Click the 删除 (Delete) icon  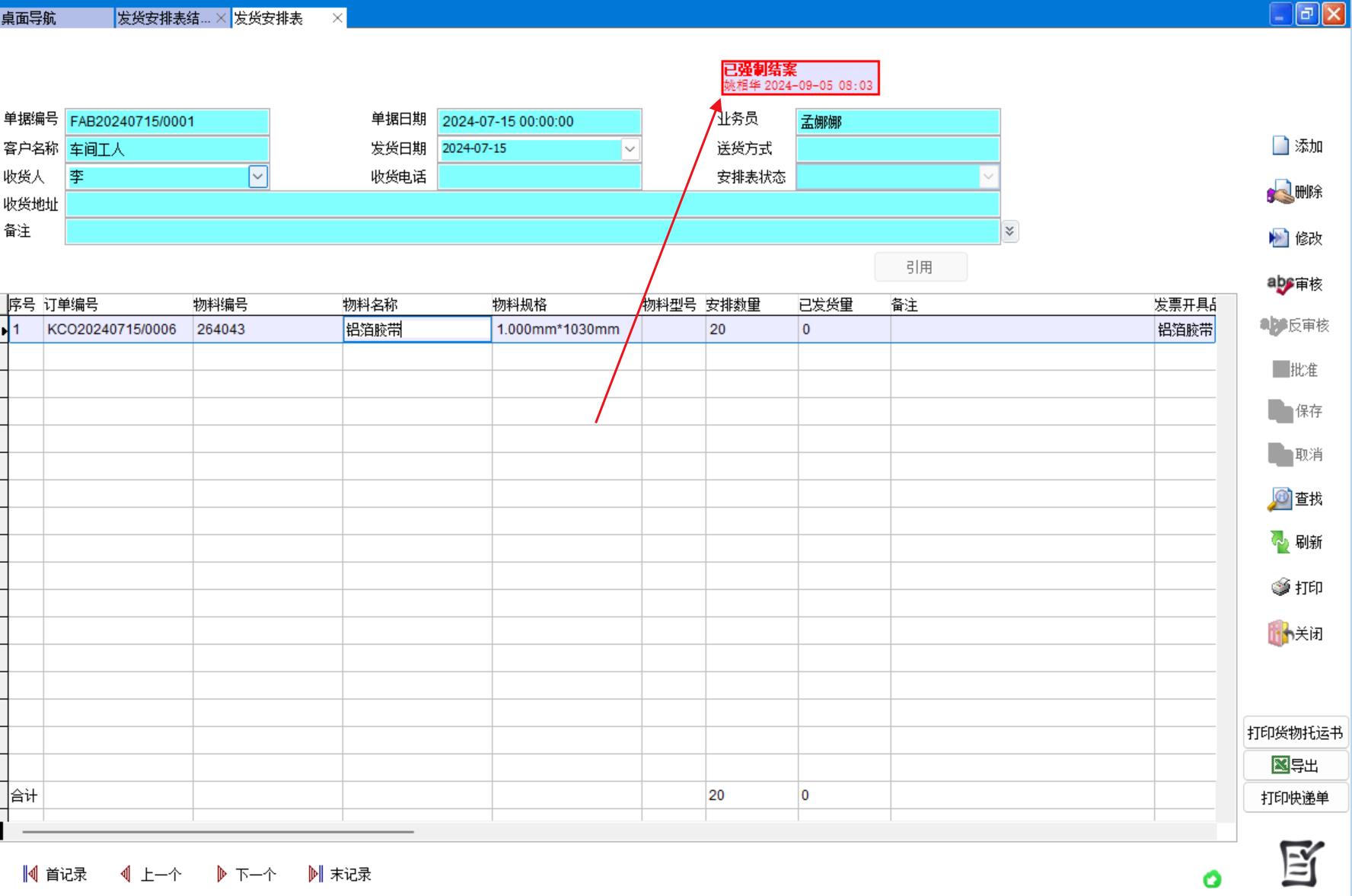click(x=1280, y=193)
